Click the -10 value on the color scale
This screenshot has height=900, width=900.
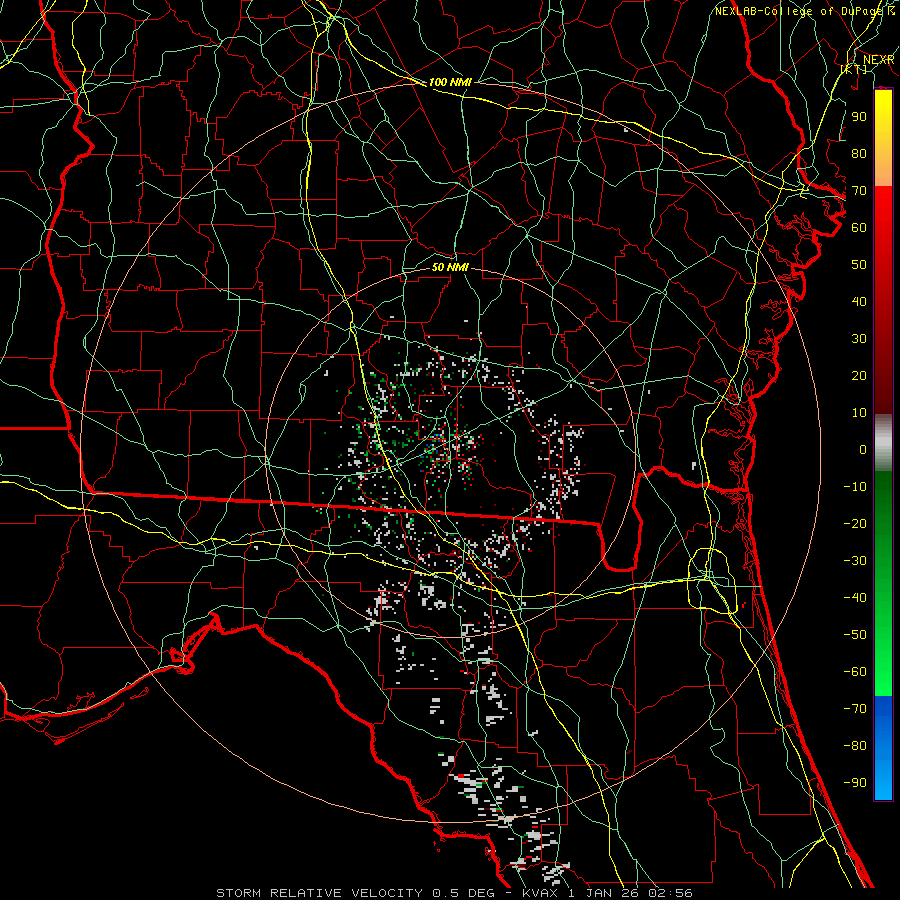point(855,487)
